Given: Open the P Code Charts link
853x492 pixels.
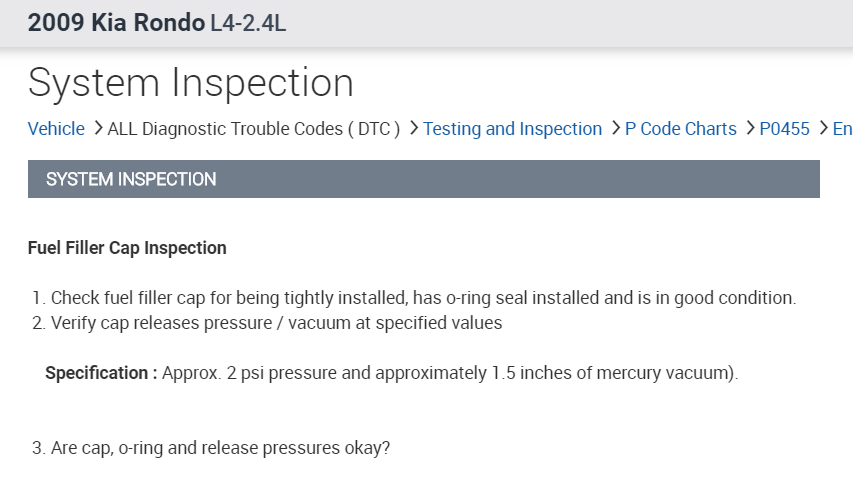Looking at the screenshot, I should [680, 129].
